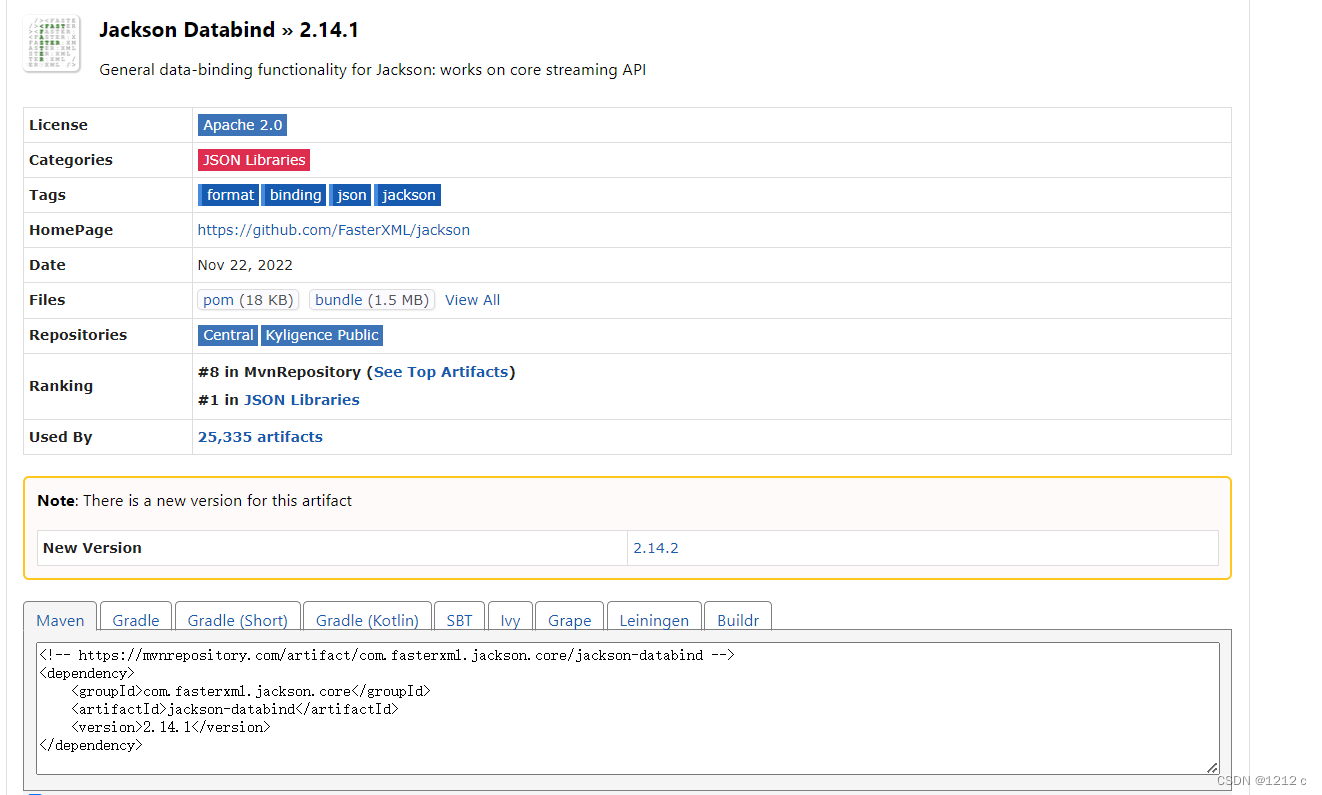This screenshot has width=1322, height=795.
Task: Open the github.com/FasterXML/jackson homepage link
Action: [334, 230]
